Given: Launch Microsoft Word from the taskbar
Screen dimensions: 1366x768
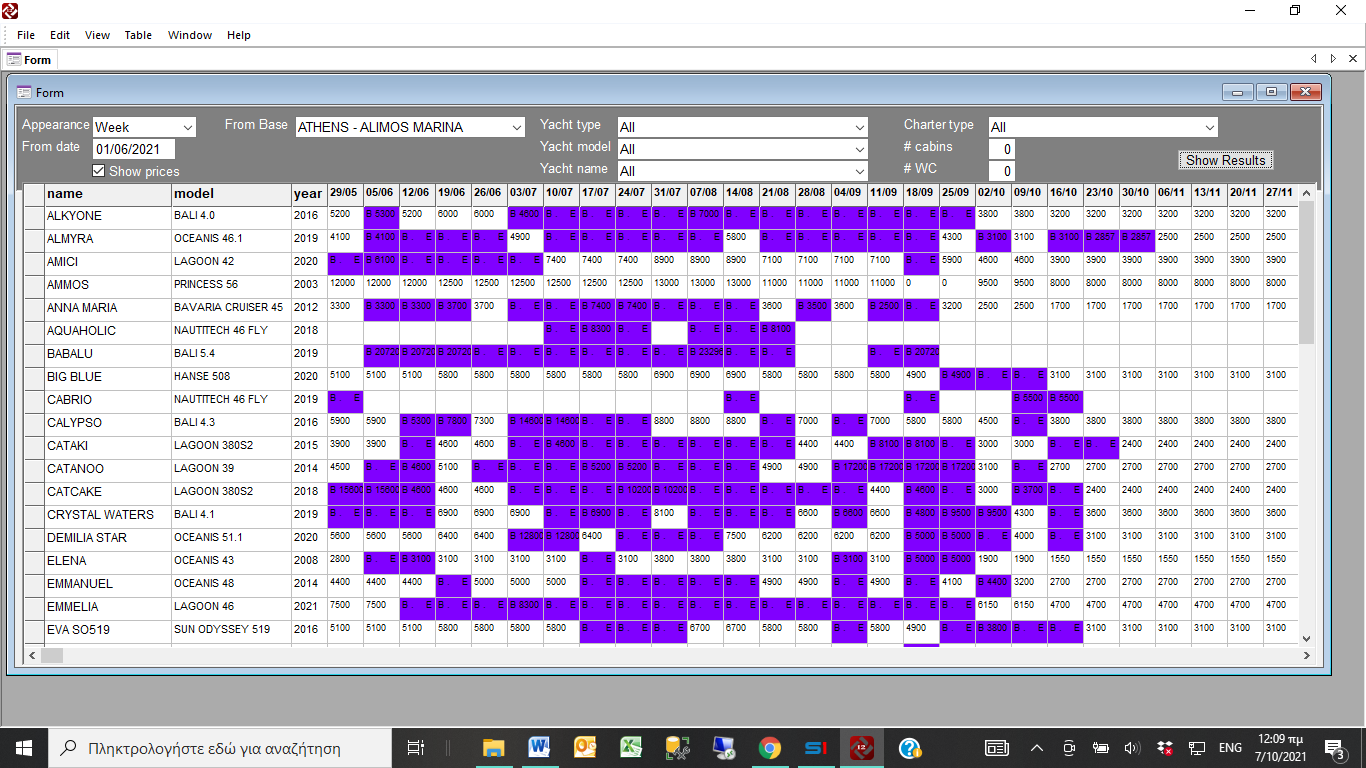Looking at the screenshot, I should pos(539,747).
